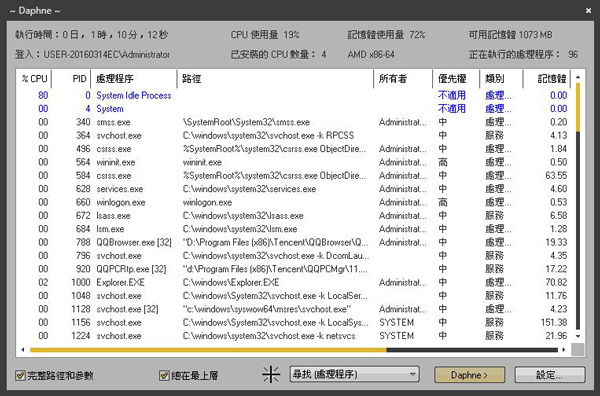The image size is (600, 396).
Task: Click path C:\windows\system32\services.exe
Action: [249, 189]
